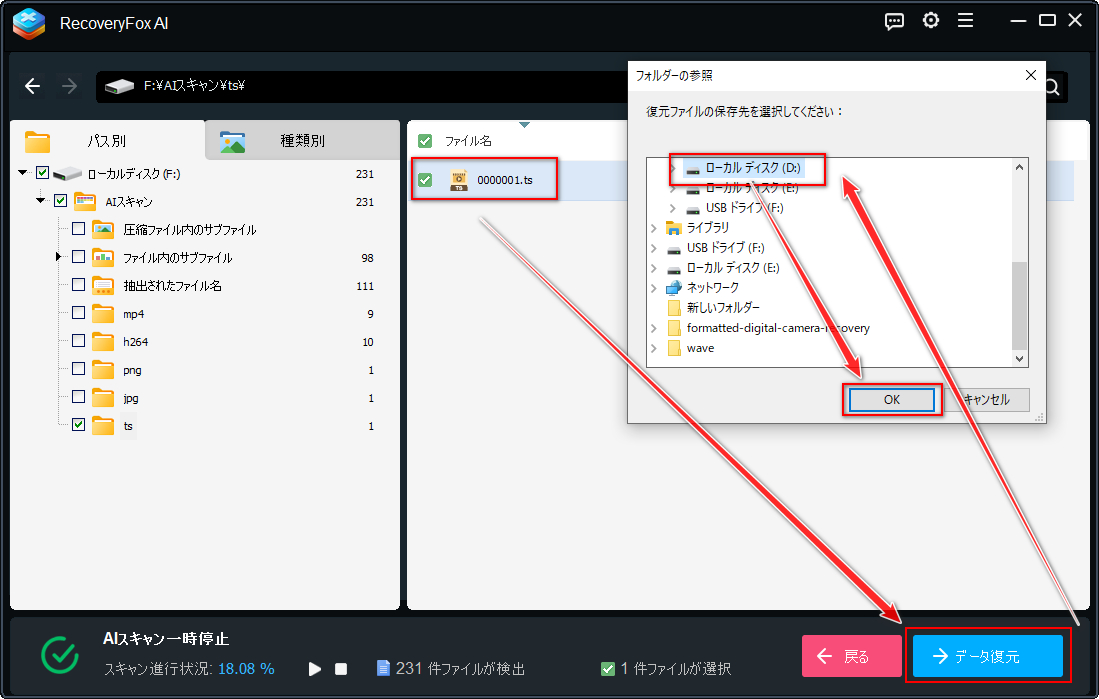
Task: Click the png folder icon
Action: pos(103,369)
